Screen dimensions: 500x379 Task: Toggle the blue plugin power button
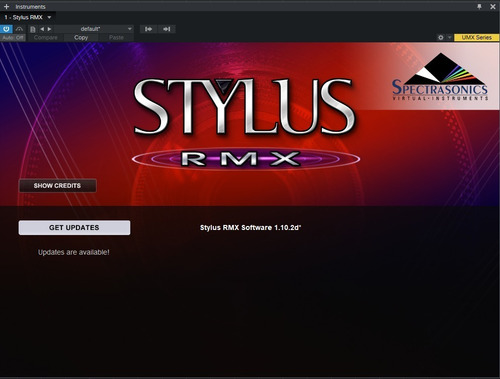click(6, 29)
